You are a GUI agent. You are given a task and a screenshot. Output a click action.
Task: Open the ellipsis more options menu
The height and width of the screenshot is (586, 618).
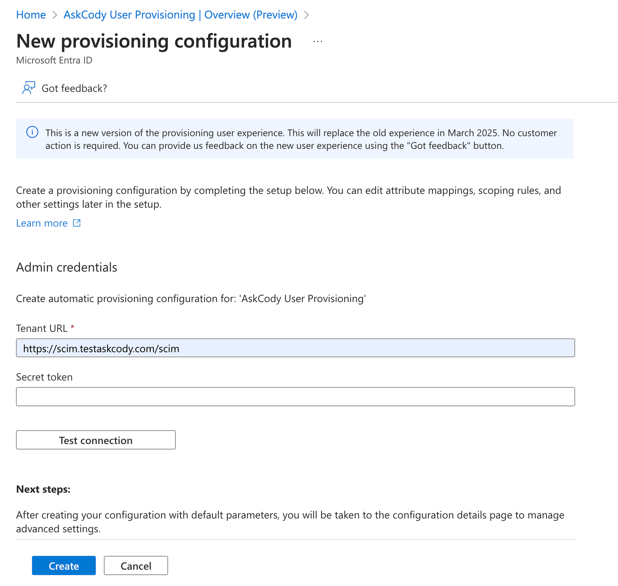318,41
